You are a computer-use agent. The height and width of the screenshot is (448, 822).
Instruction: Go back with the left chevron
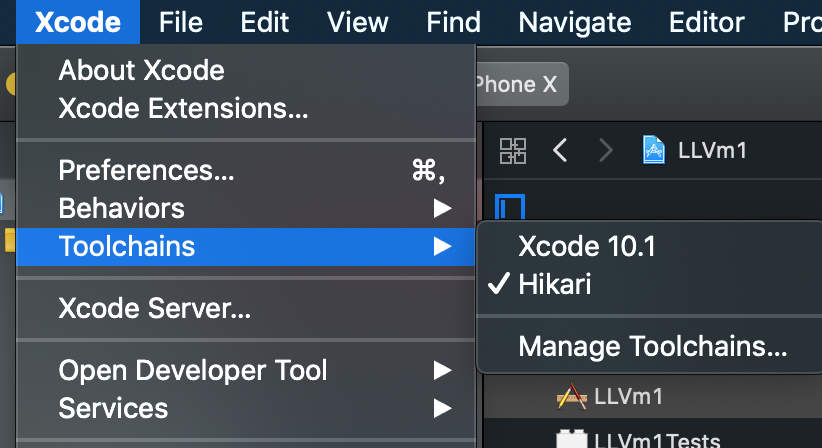tap(560, 150)
